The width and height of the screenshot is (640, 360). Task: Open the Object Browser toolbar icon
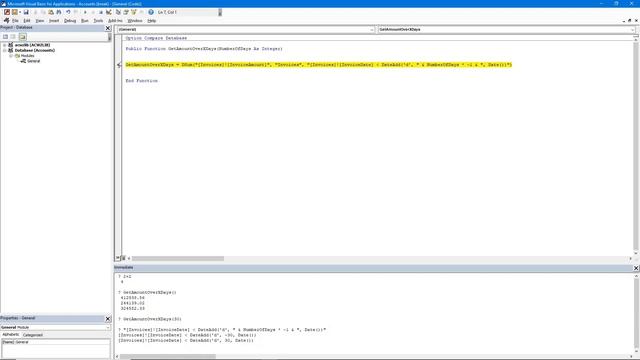click(x=134, y=12)
